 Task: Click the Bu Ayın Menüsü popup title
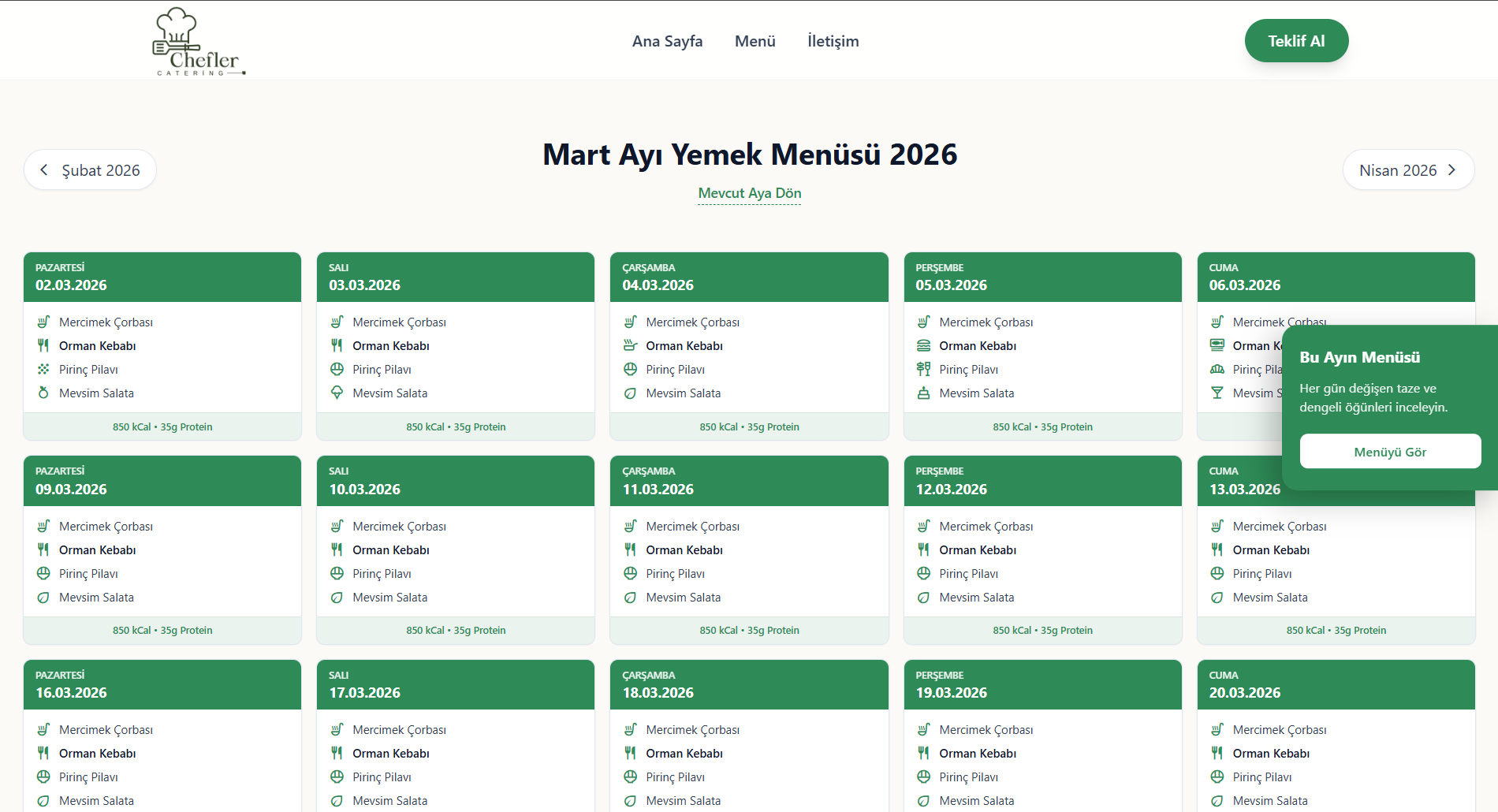point(1359,357)
